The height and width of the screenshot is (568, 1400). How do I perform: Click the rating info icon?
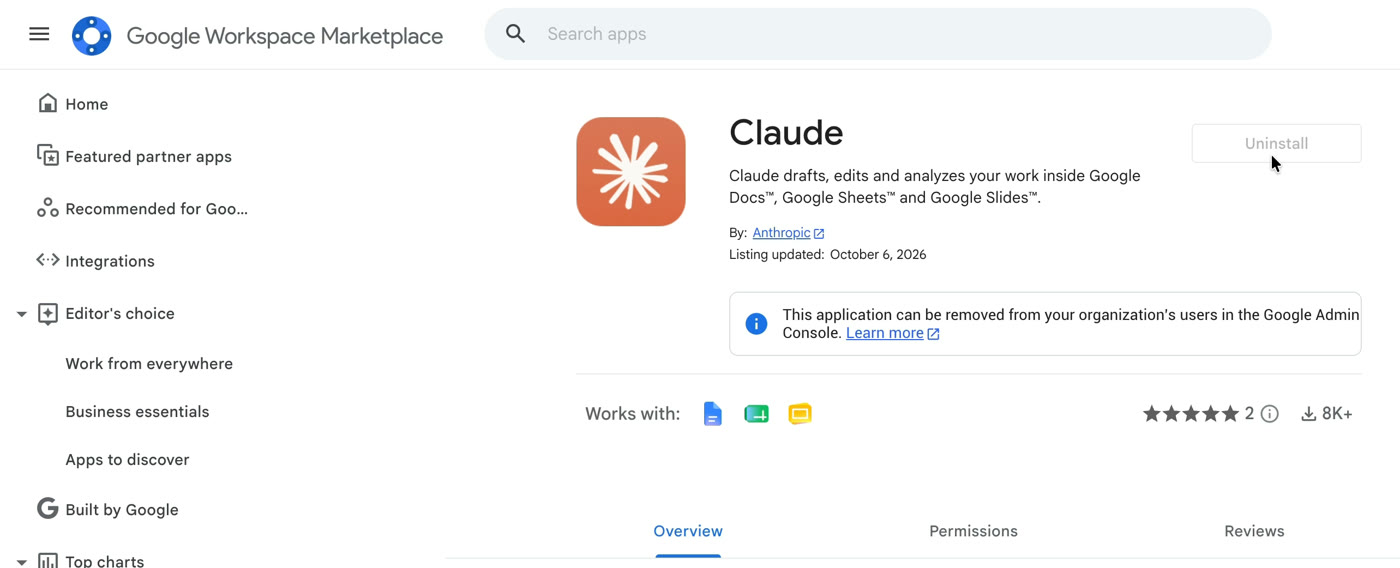(1270, 413)
